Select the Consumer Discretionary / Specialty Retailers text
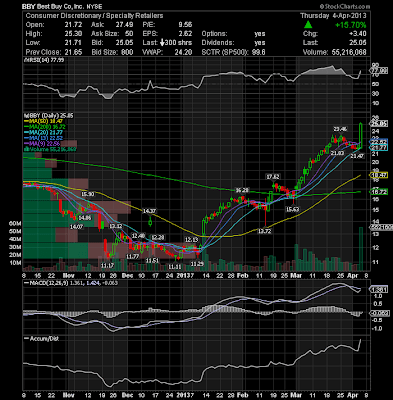The image size is (393, 400). [x=94, y=16]
